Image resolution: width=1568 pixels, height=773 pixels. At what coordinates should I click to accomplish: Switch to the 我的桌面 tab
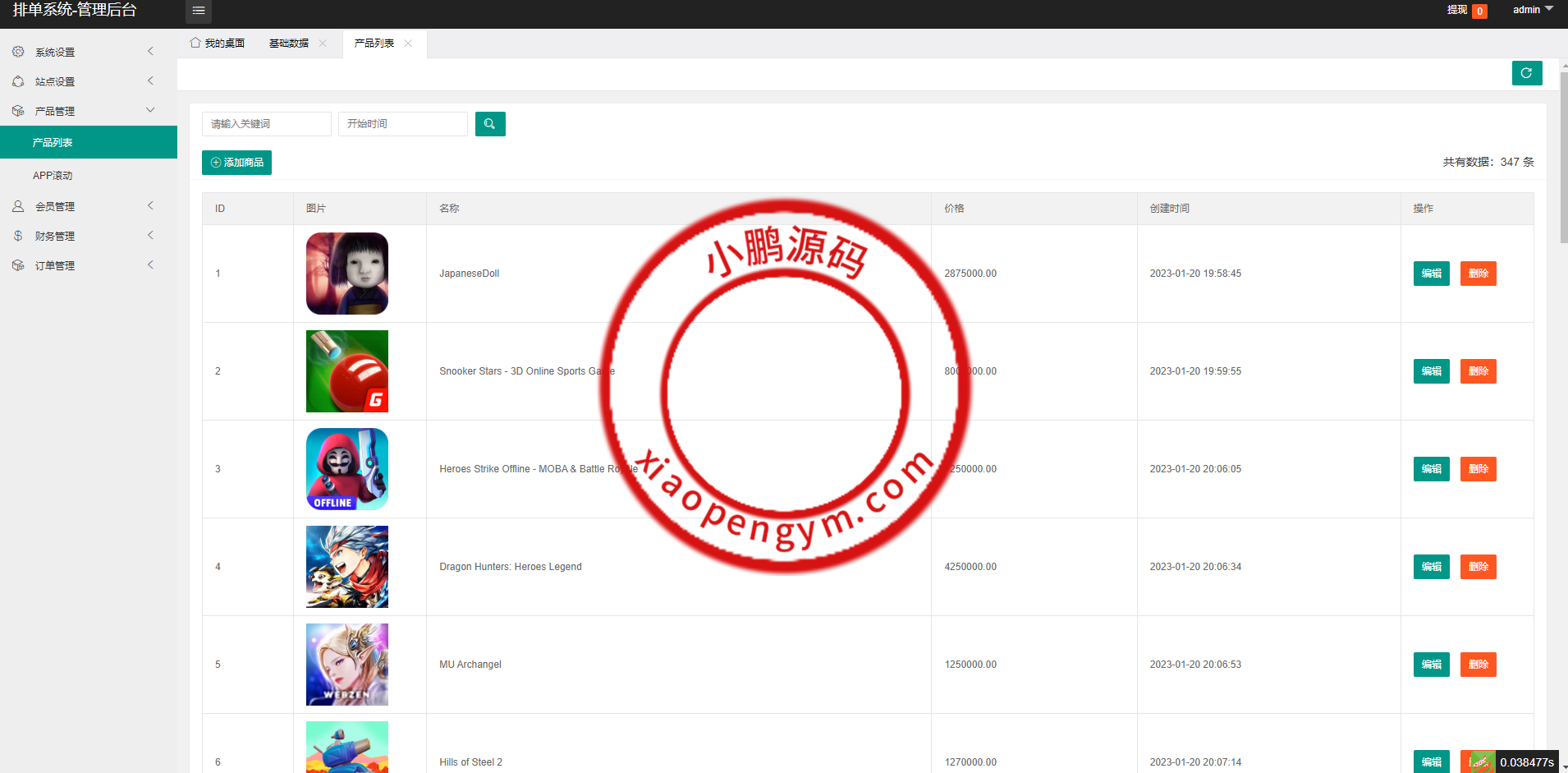point(218,44)
